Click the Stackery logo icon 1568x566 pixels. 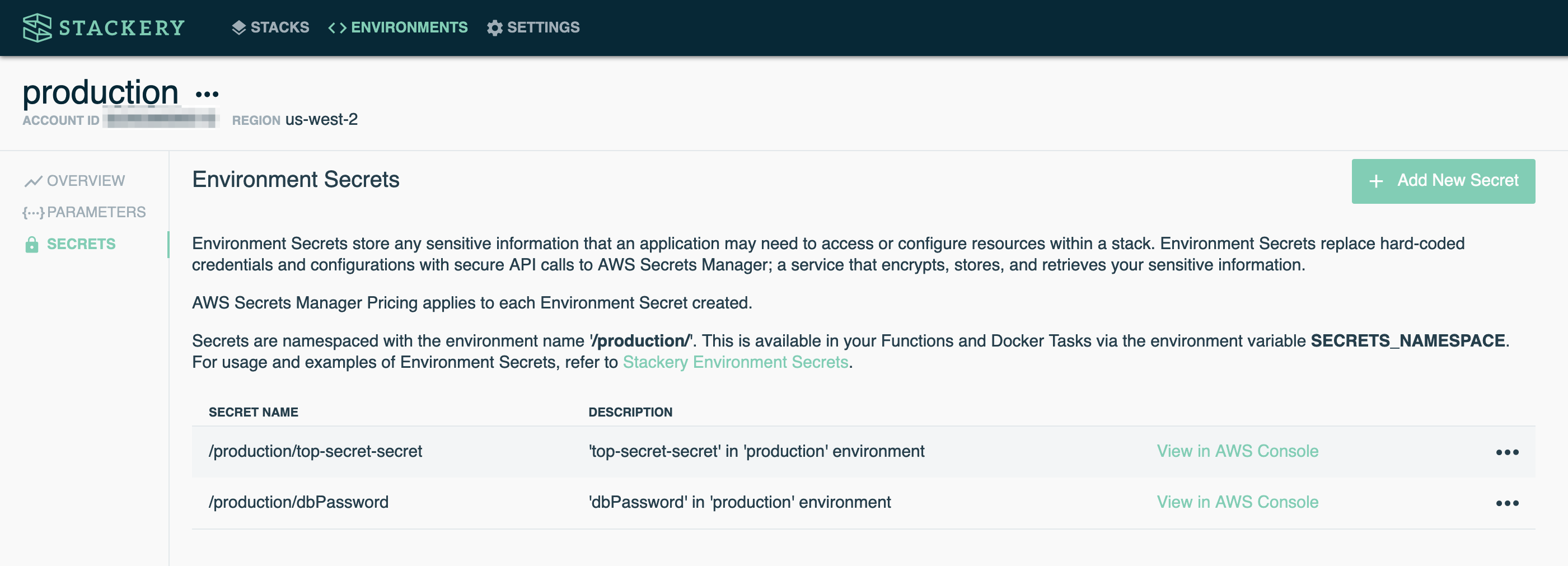[37, 27]
